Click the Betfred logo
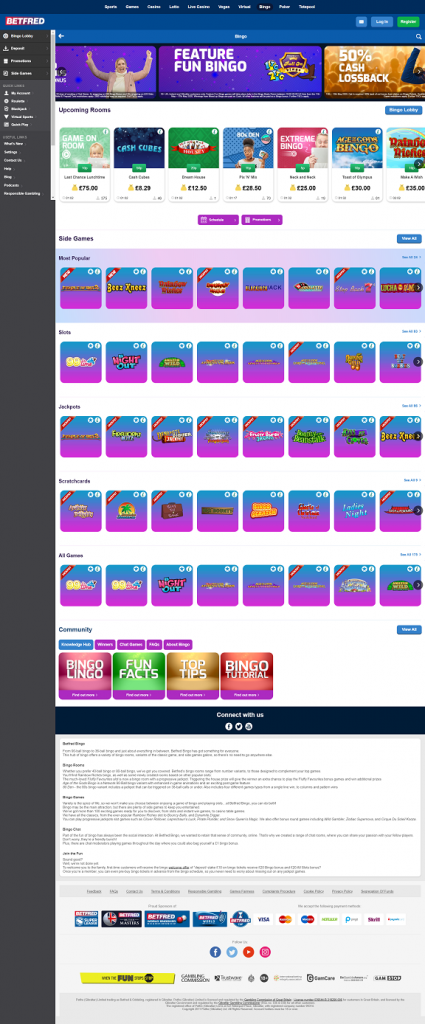This screenshot has height=1024, width=425. [x=25, y=21]
